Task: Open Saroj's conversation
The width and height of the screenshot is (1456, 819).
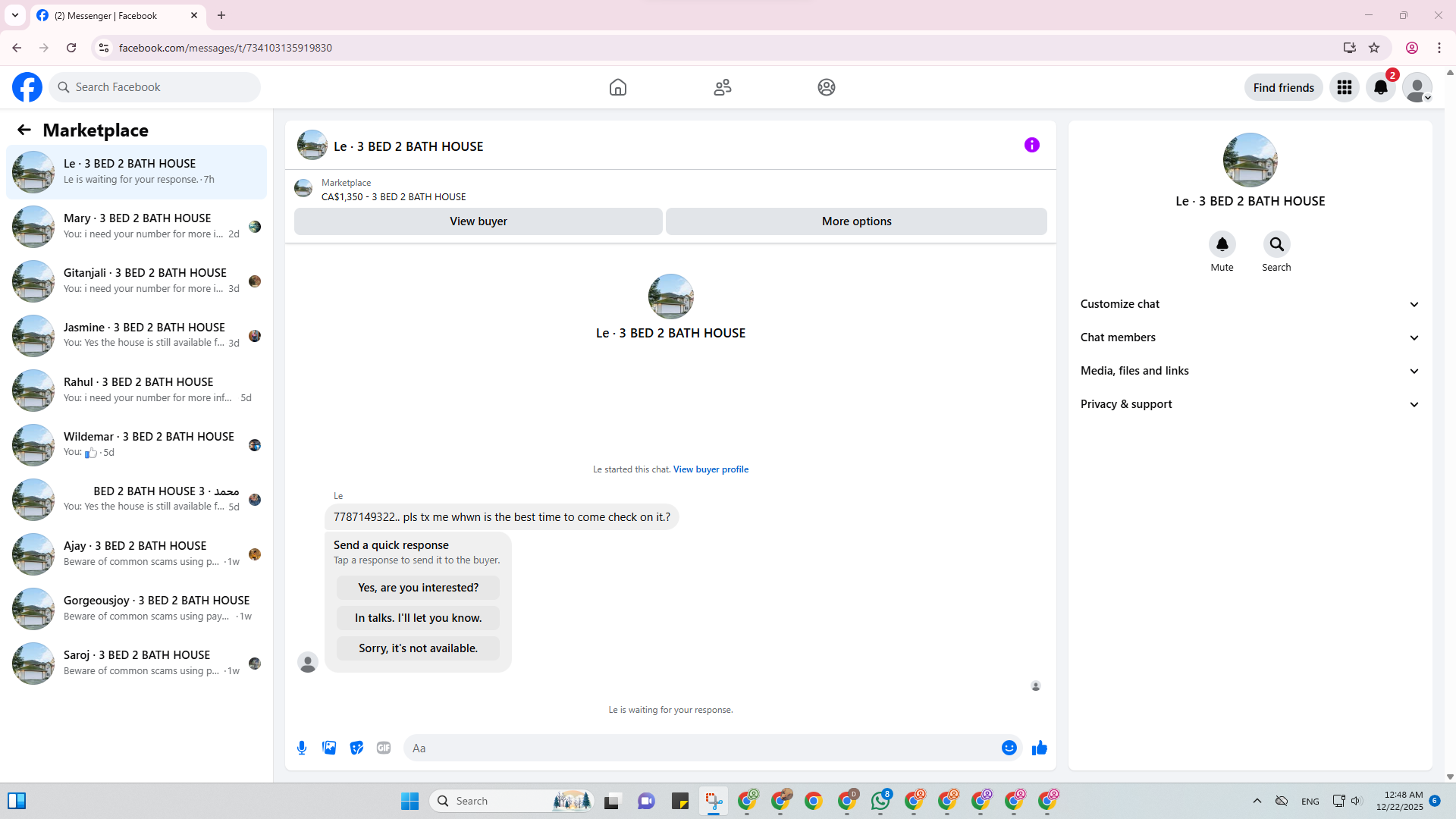Action: 136,664
